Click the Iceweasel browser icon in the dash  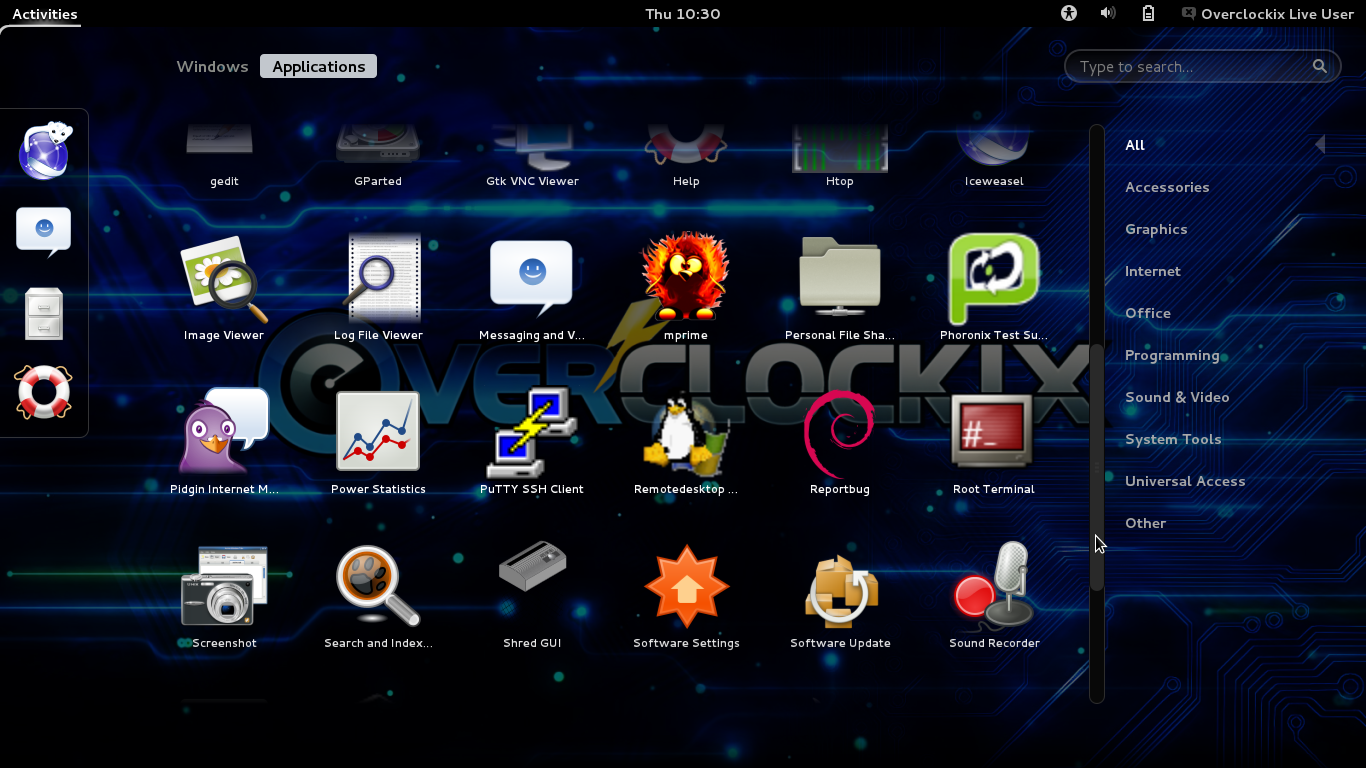point(44,151)
